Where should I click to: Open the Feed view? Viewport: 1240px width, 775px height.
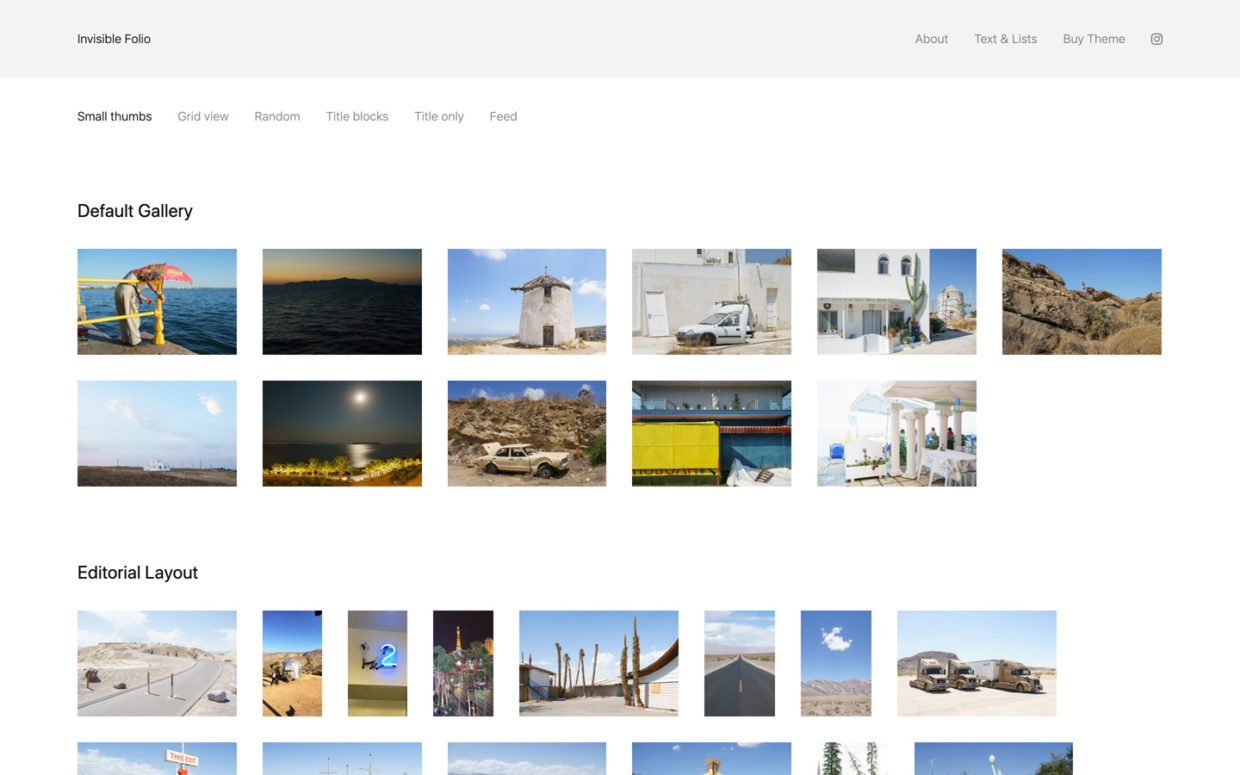point(503,116)
